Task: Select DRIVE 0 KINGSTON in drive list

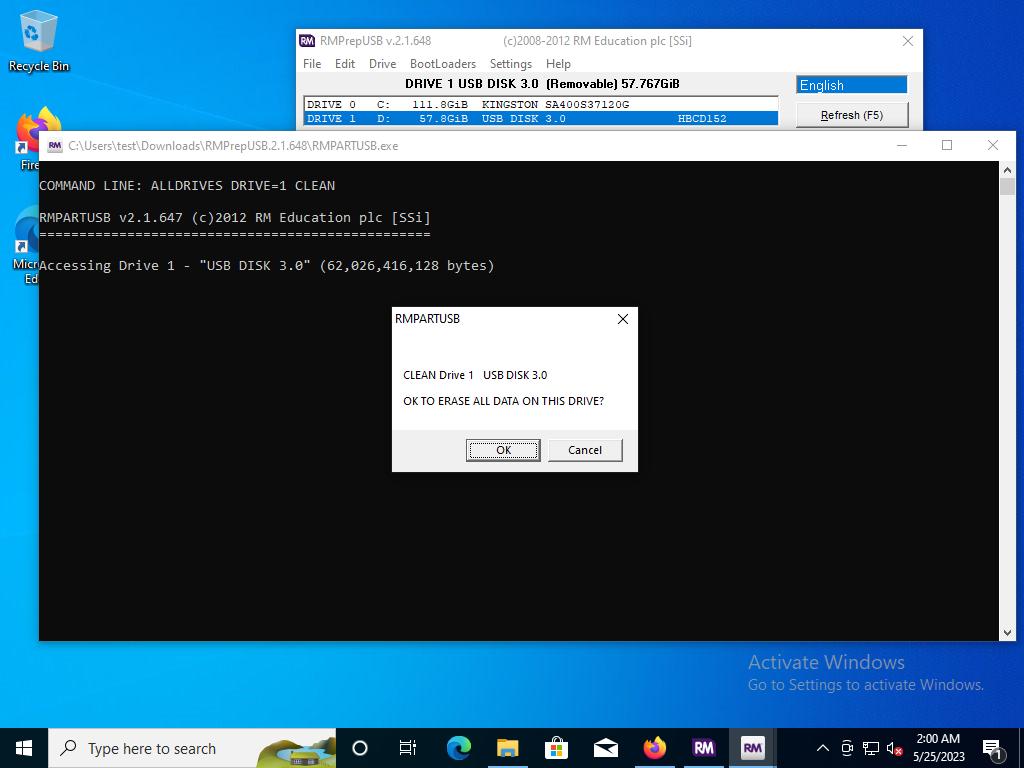Action: (540, 104)
